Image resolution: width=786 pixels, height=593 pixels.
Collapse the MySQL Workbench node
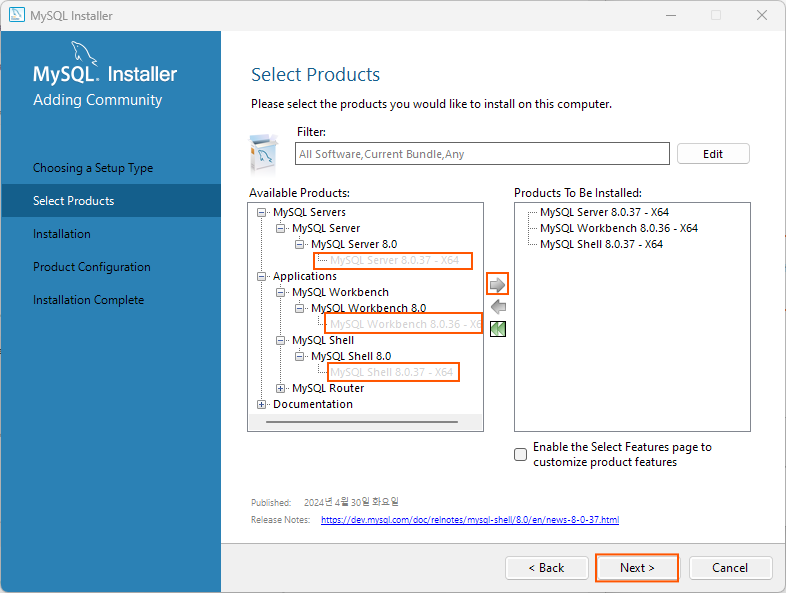coord(280,293)
